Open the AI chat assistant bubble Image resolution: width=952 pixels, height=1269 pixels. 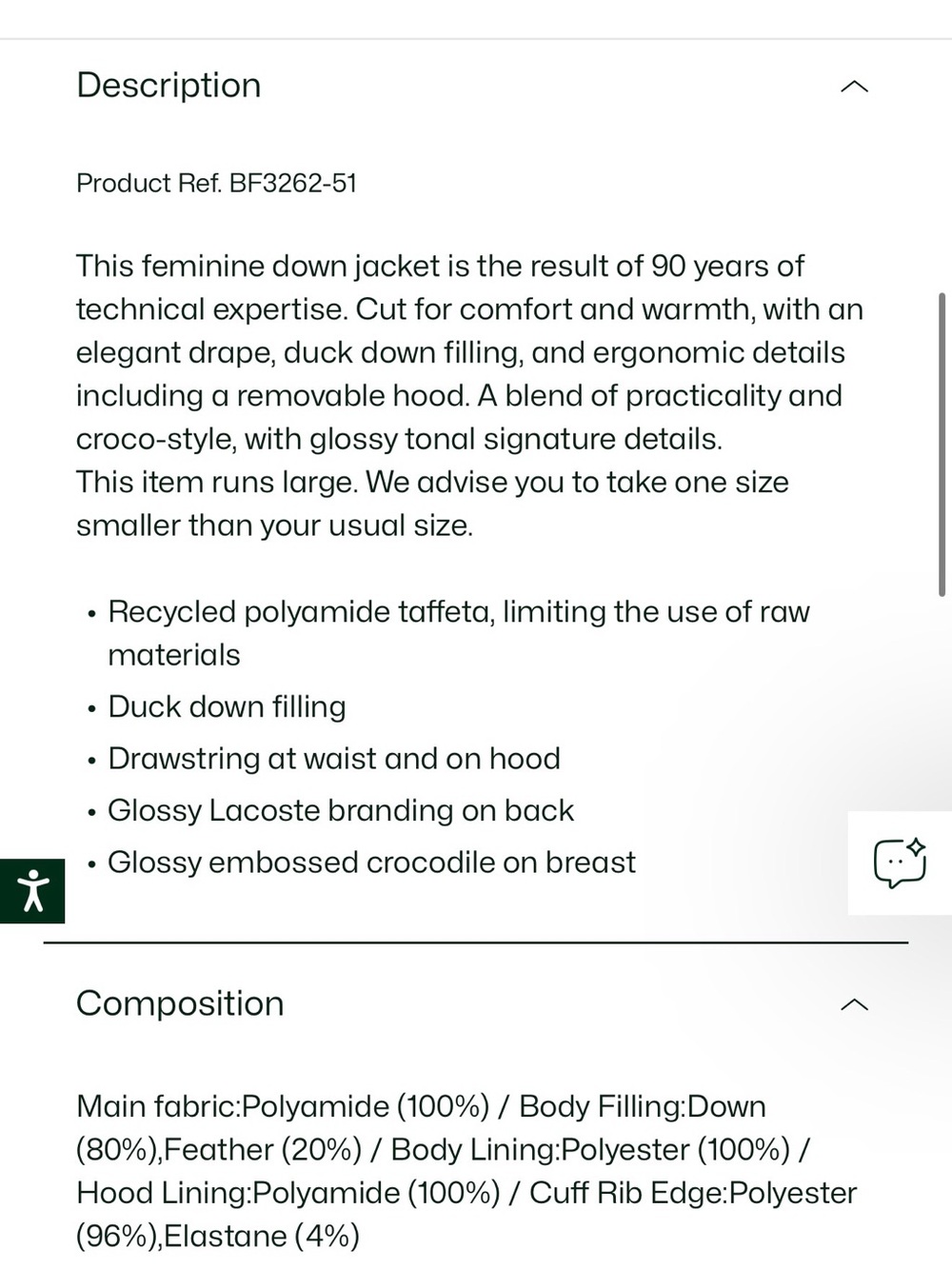tap(900, 863)
